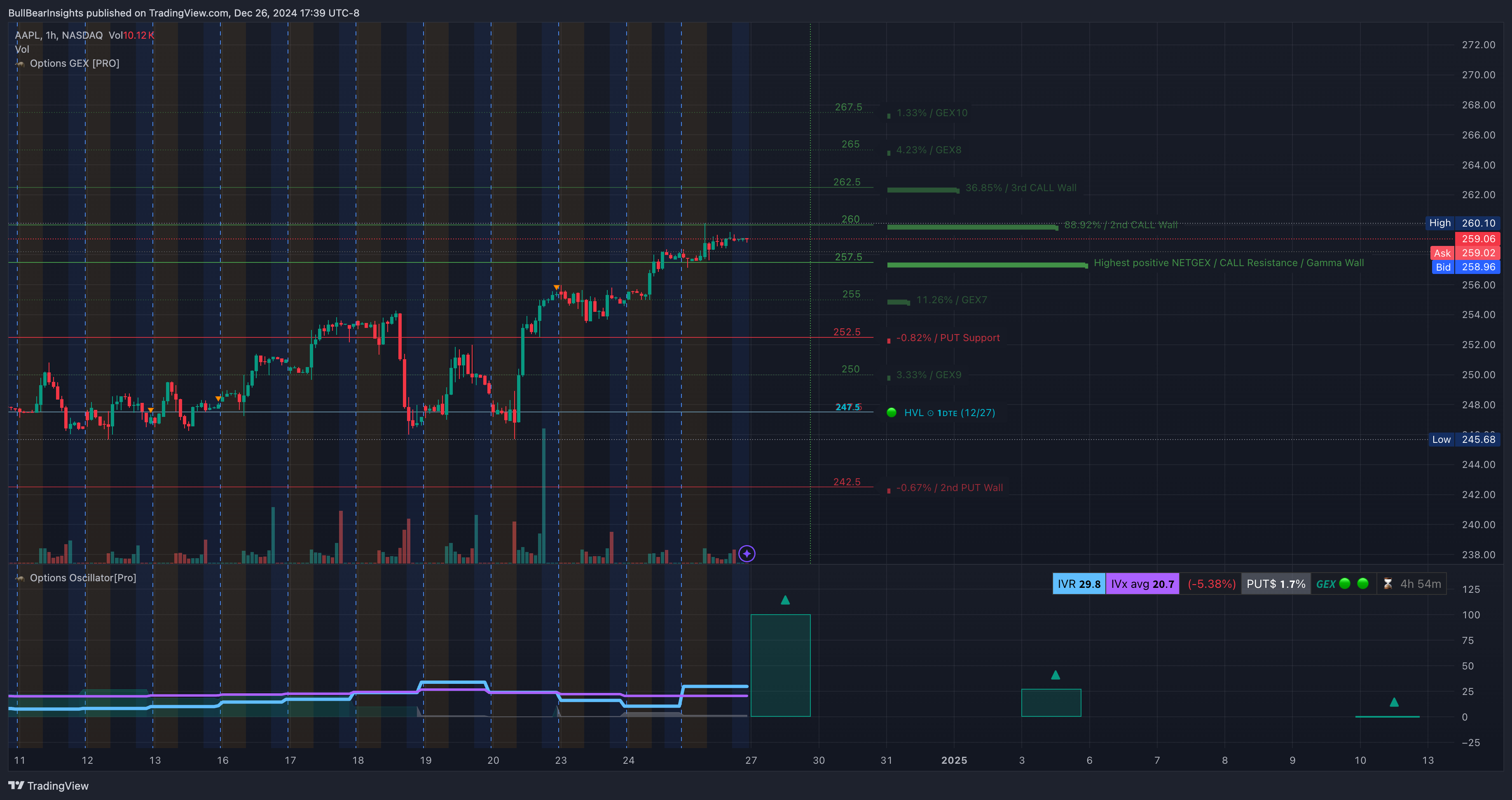This screenshot has height=800, width=1512.
Task: Click the purple star circle icon near volume bars
Action: pos(747,554)
